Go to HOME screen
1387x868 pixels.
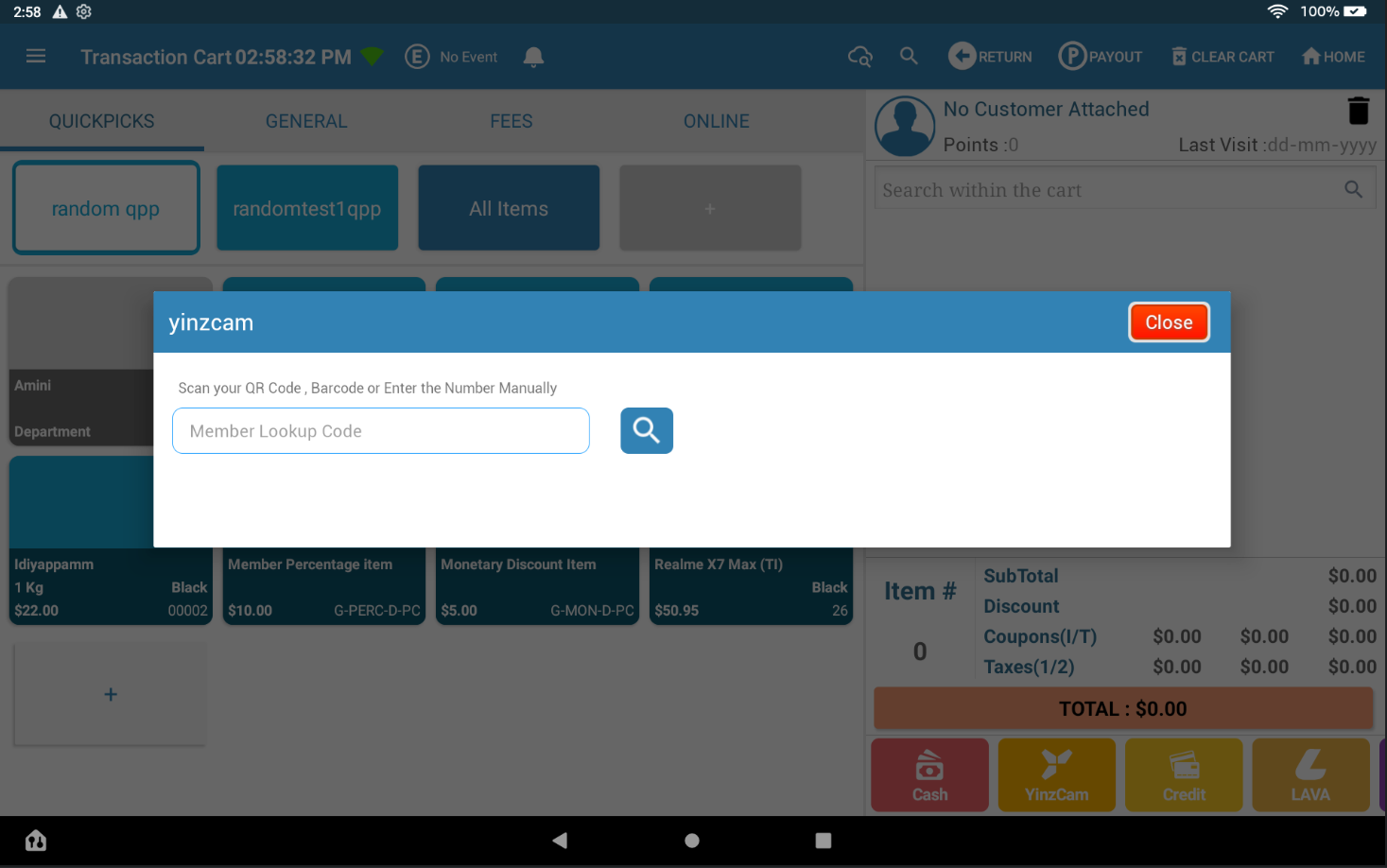point(1333,57)
